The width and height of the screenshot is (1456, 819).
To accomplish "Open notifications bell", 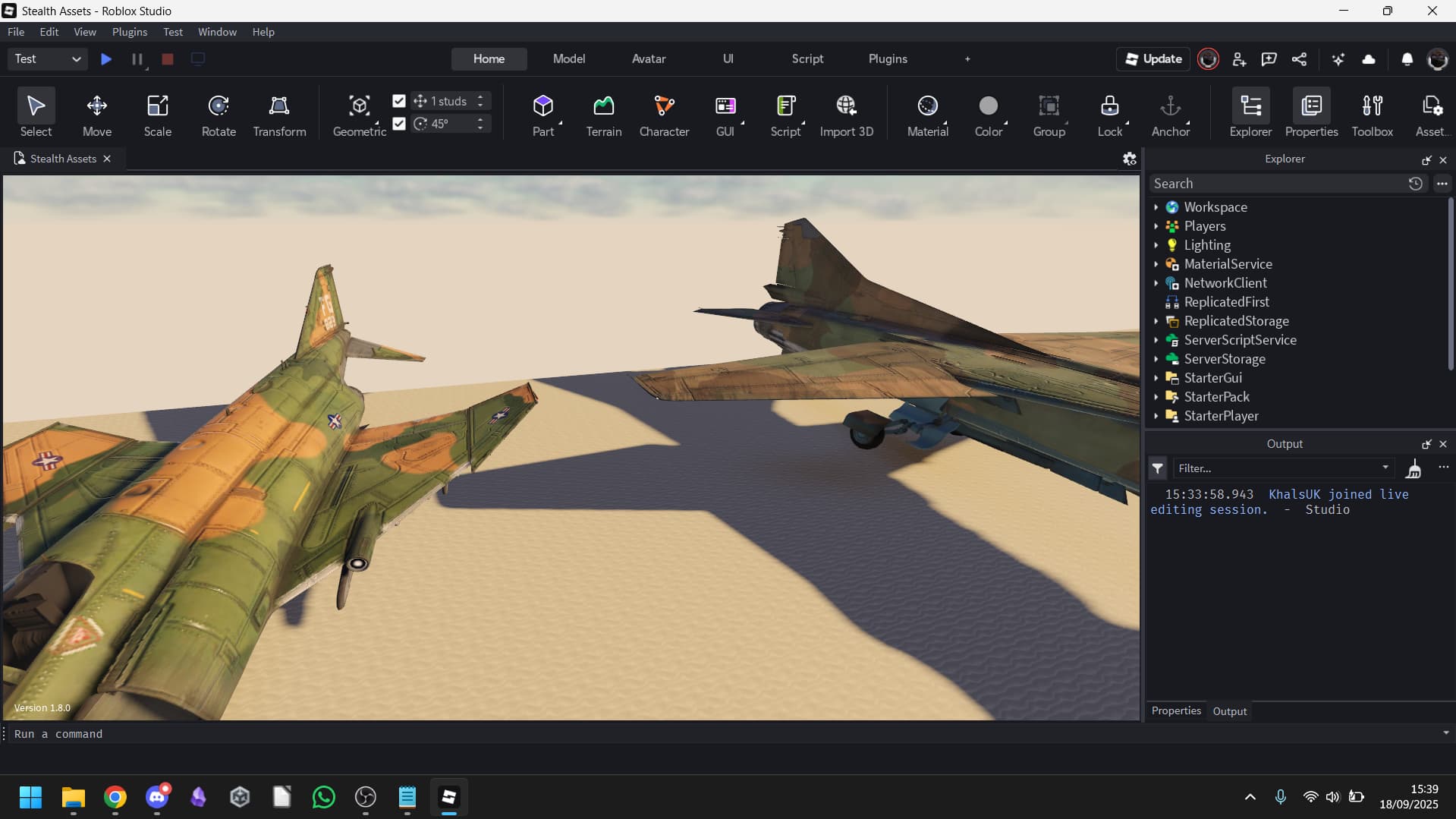I will (1407, 59).
